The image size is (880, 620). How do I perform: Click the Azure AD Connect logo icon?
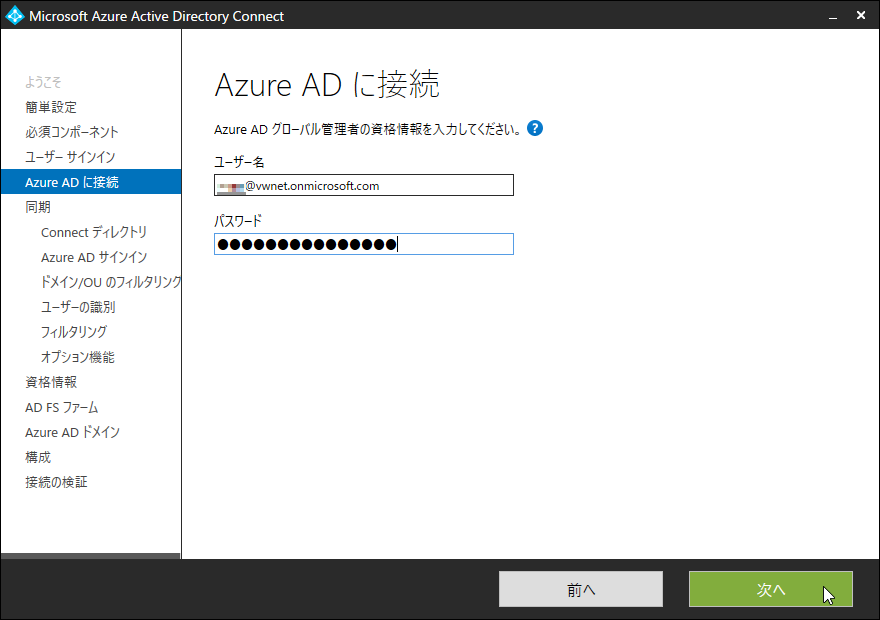tap(14, 16)
